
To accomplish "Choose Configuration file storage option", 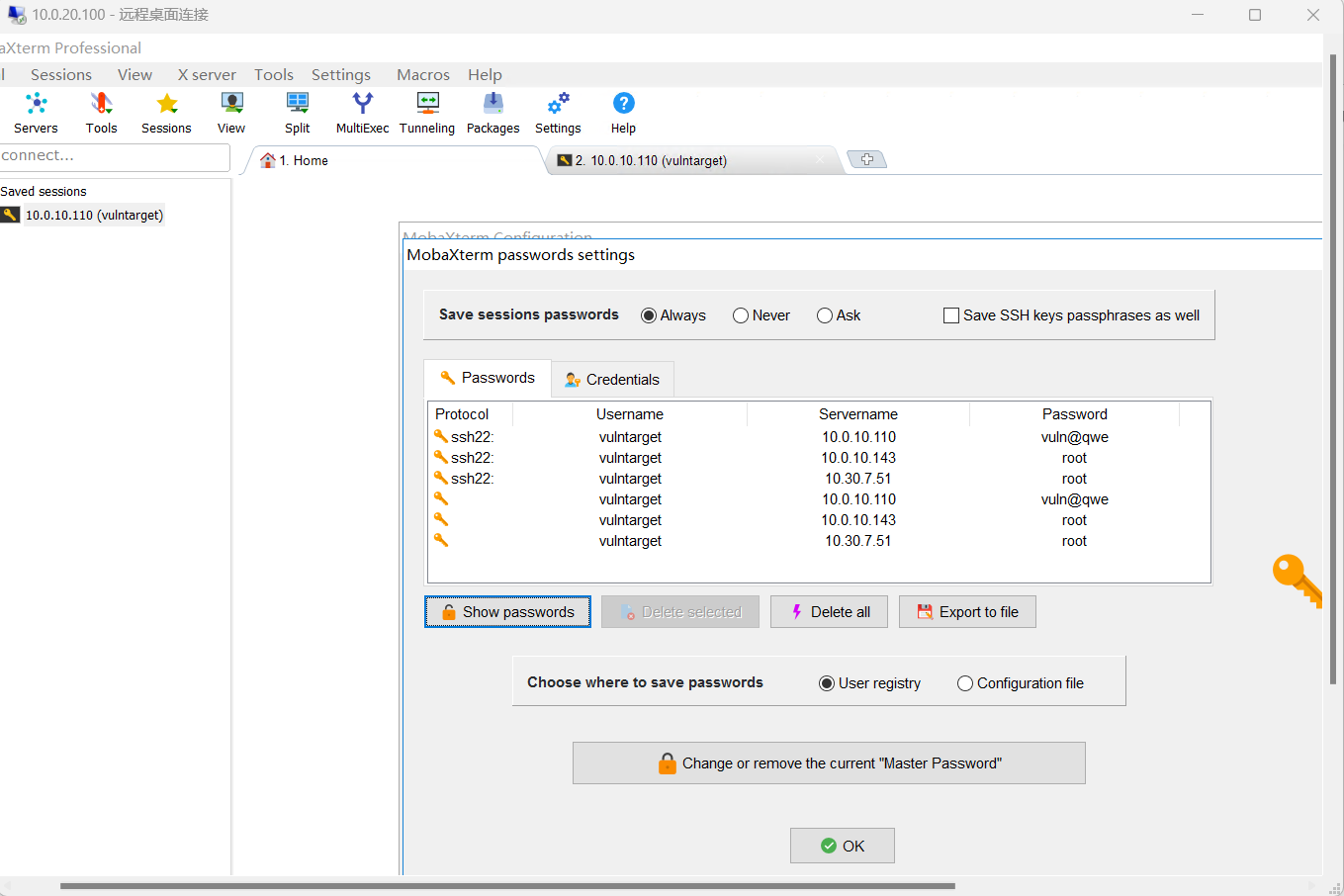I will 965,683.
